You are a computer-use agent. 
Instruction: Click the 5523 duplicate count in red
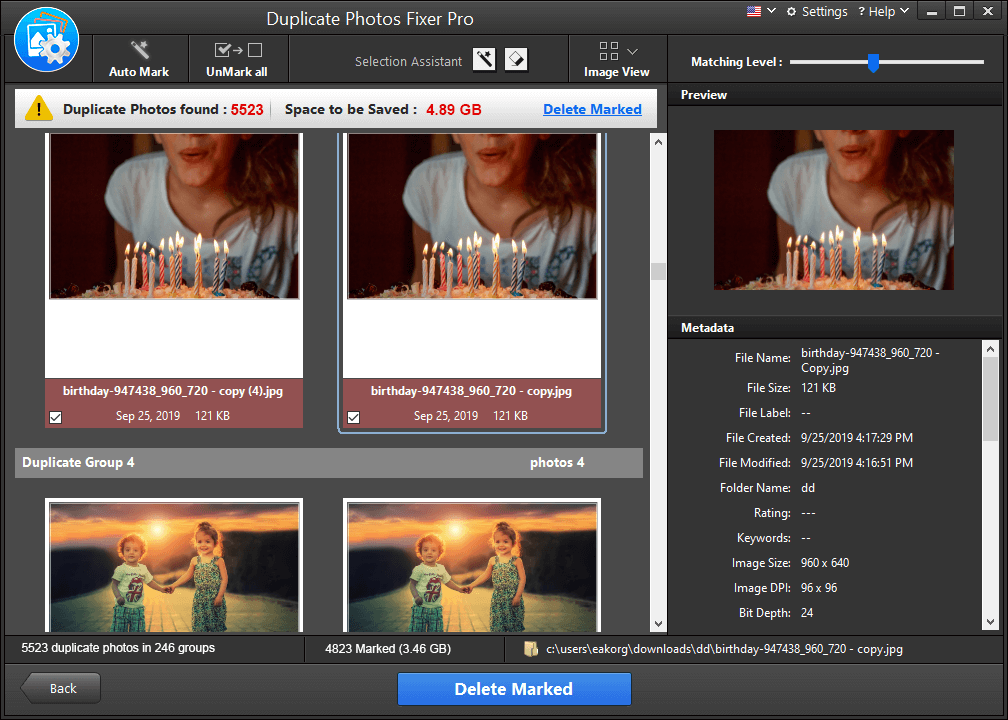247,109
